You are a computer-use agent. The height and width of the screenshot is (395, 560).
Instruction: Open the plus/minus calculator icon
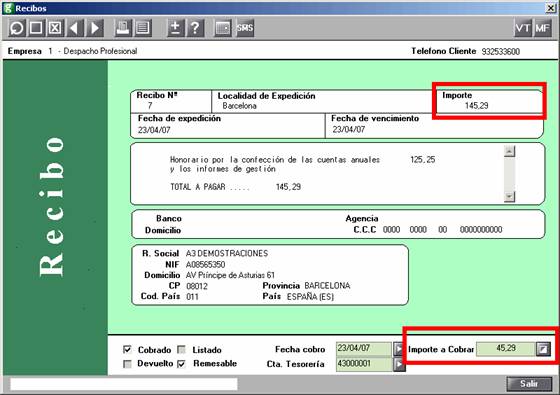tap(176, 28)
